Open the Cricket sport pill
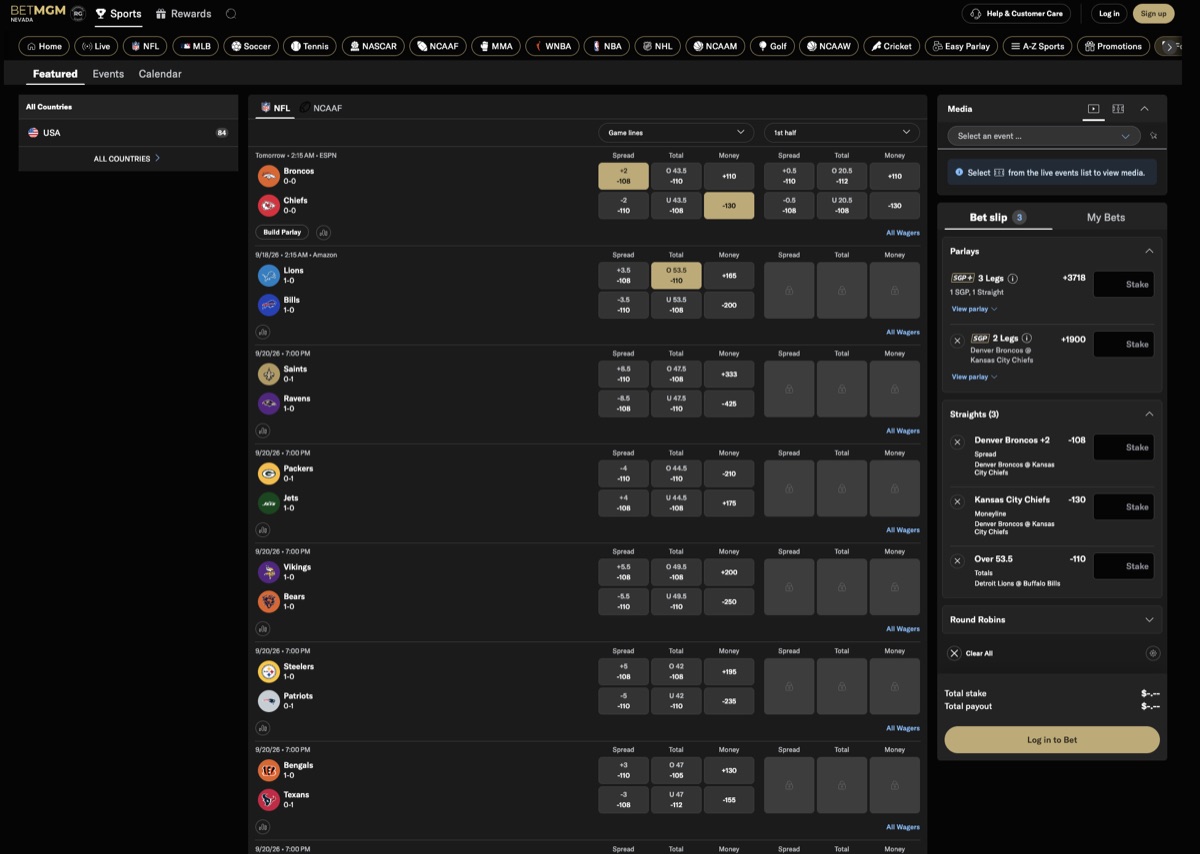This screenshot has width=1200, height=854. [x=891, y=46]
